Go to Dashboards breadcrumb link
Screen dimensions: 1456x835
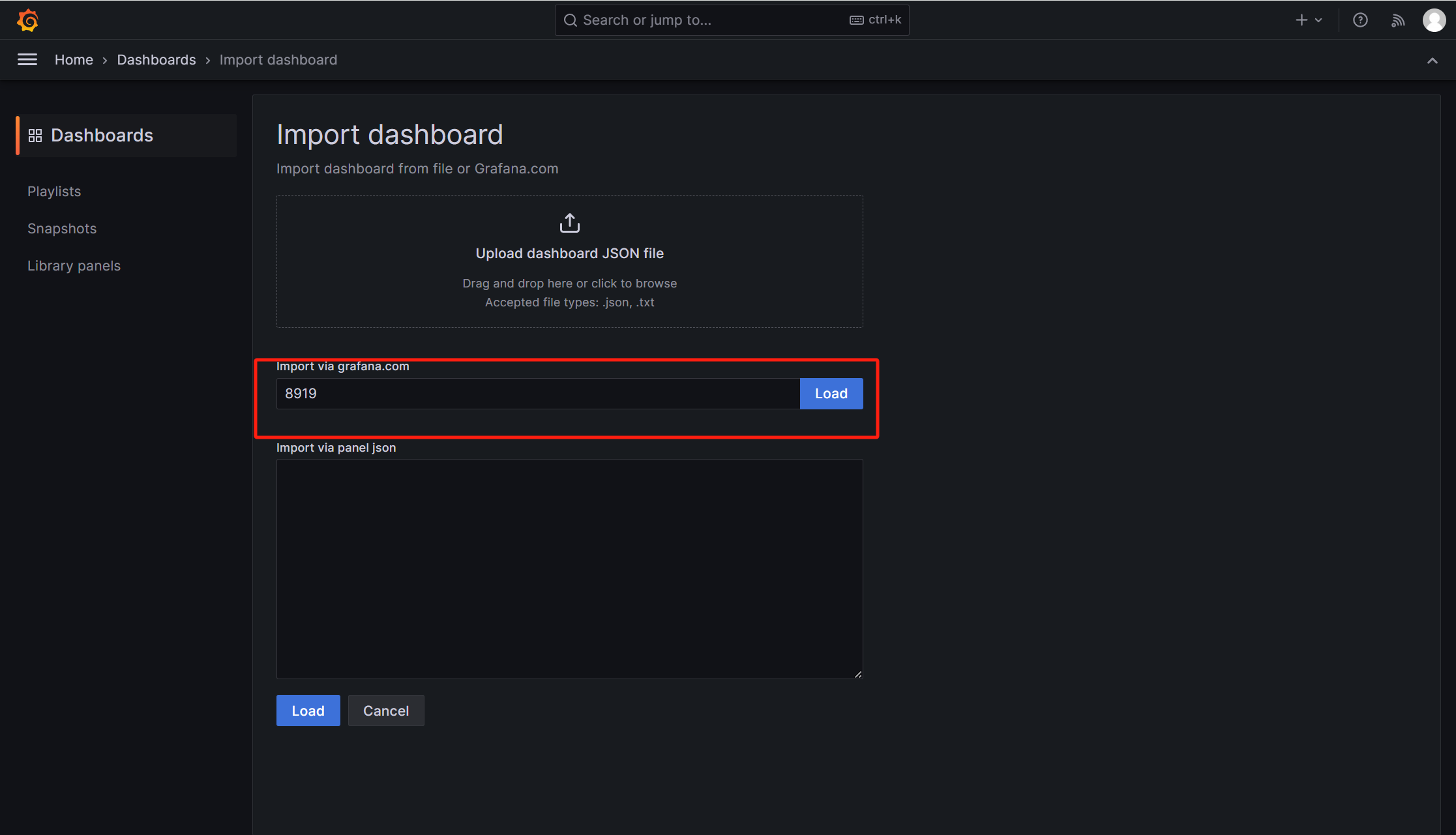(x=156, y=60)
